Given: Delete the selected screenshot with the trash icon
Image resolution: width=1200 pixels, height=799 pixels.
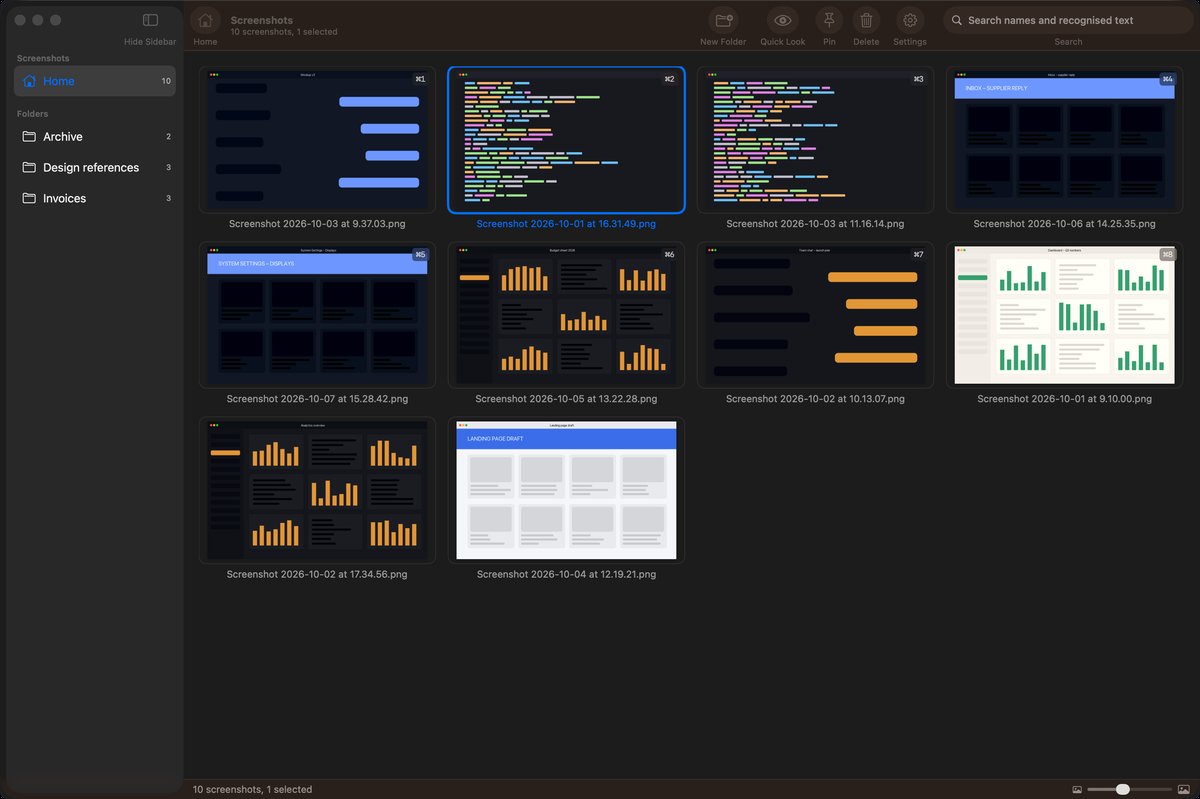Looking at the screenshot, I should tap(866, 20).
